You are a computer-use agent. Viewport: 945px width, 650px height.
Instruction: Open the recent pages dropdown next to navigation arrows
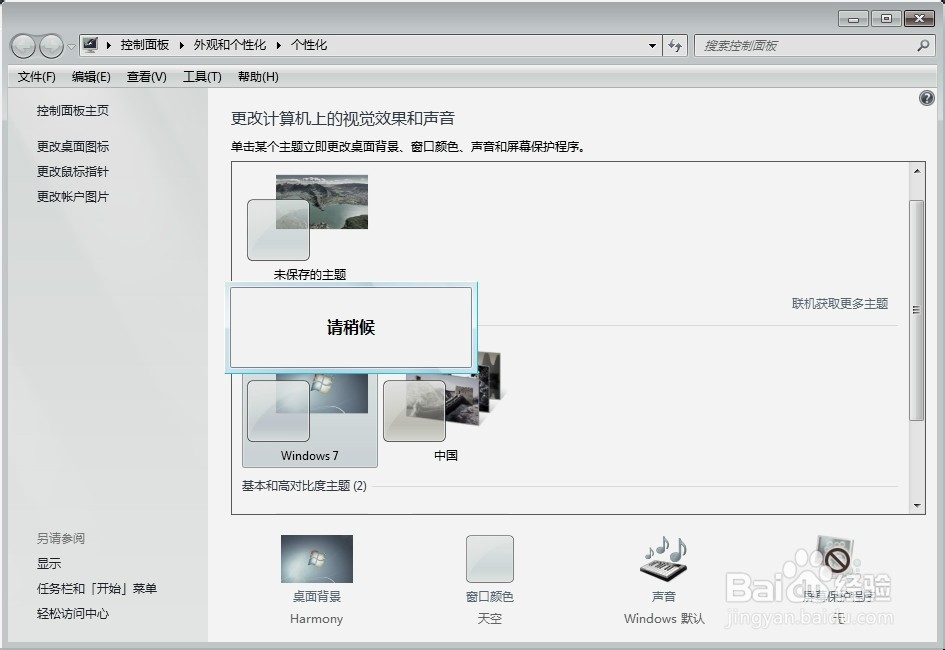tap(70, 46)
